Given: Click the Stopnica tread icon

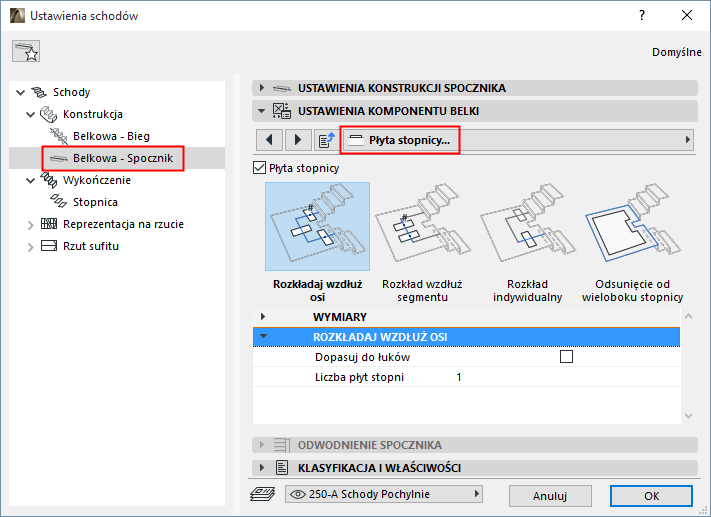Looking at the screenshot, I should [x=59, y=202].
